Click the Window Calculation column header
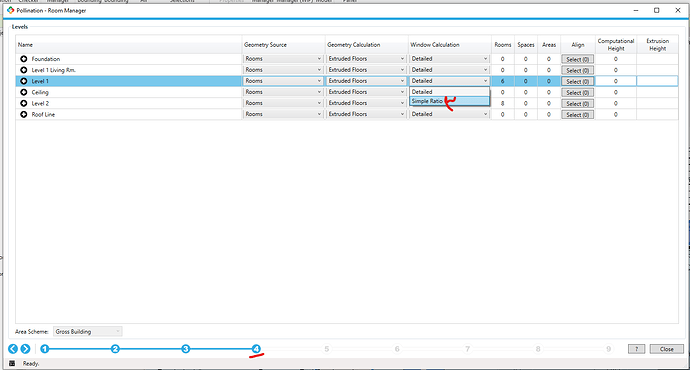Screen dimensions: 690x370 coord(450,44)
